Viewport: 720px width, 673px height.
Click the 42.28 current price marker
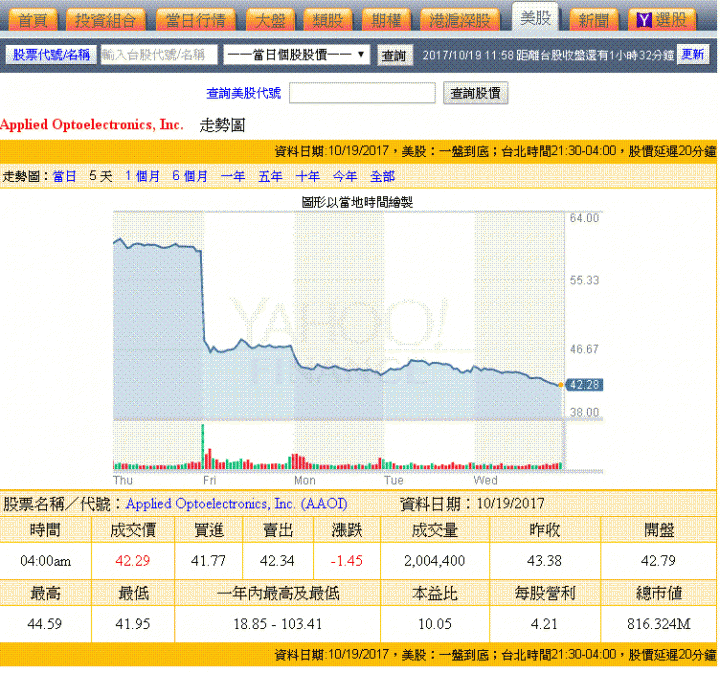click(x=584, y=385)
